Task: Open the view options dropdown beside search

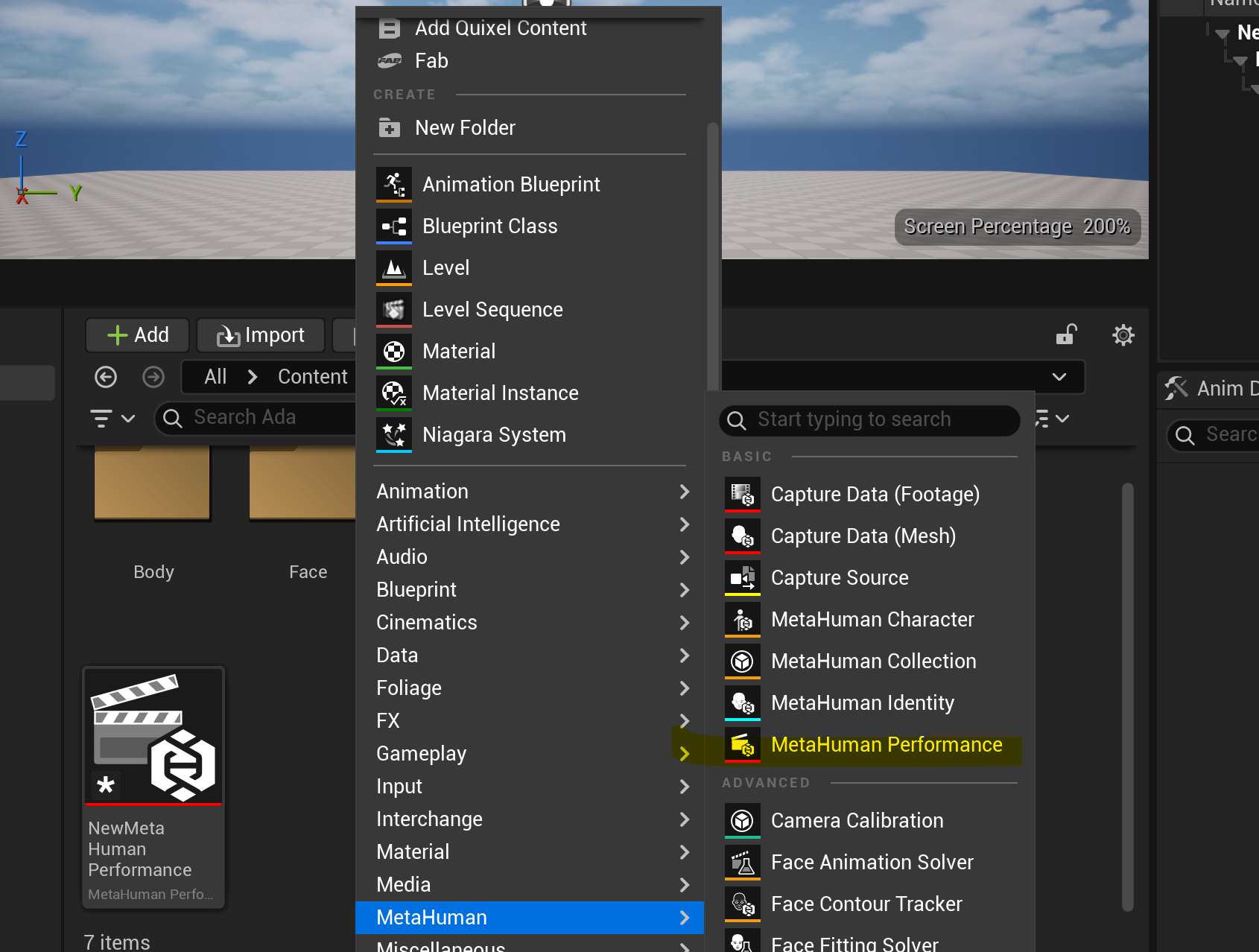Action: coord(1053,419)
